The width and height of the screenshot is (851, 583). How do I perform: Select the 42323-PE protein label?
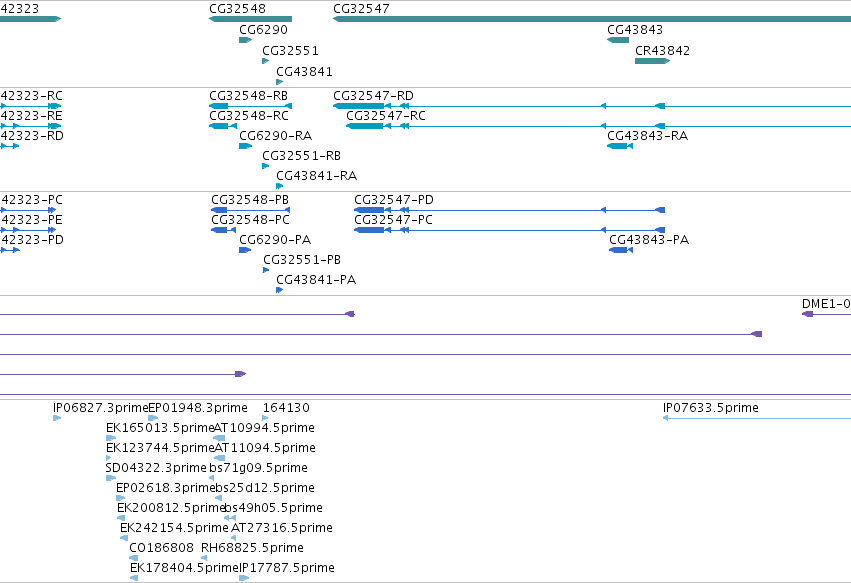coord(31,220)
